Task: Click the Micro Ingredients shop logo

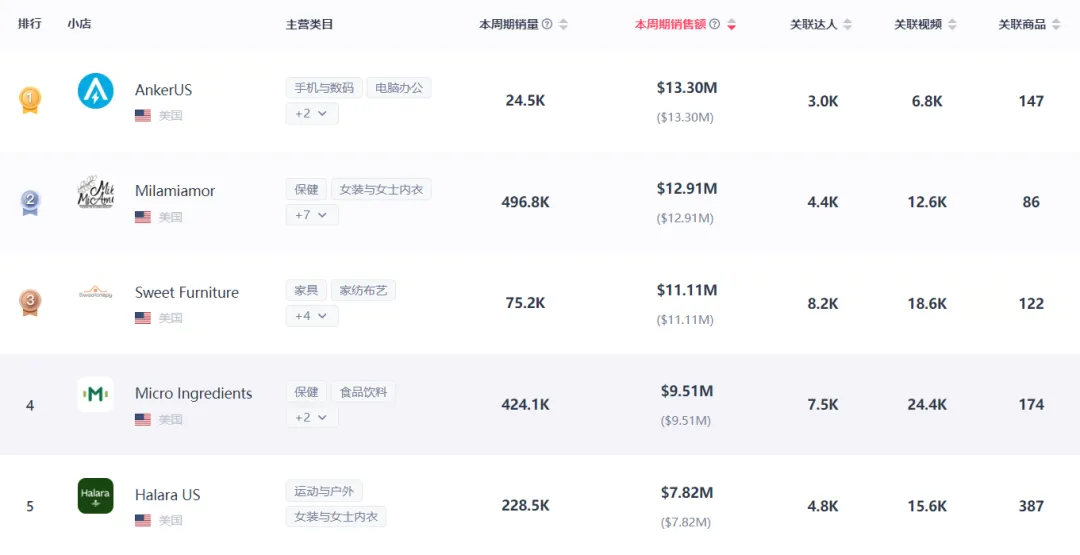Action: (x=96, y=395)
